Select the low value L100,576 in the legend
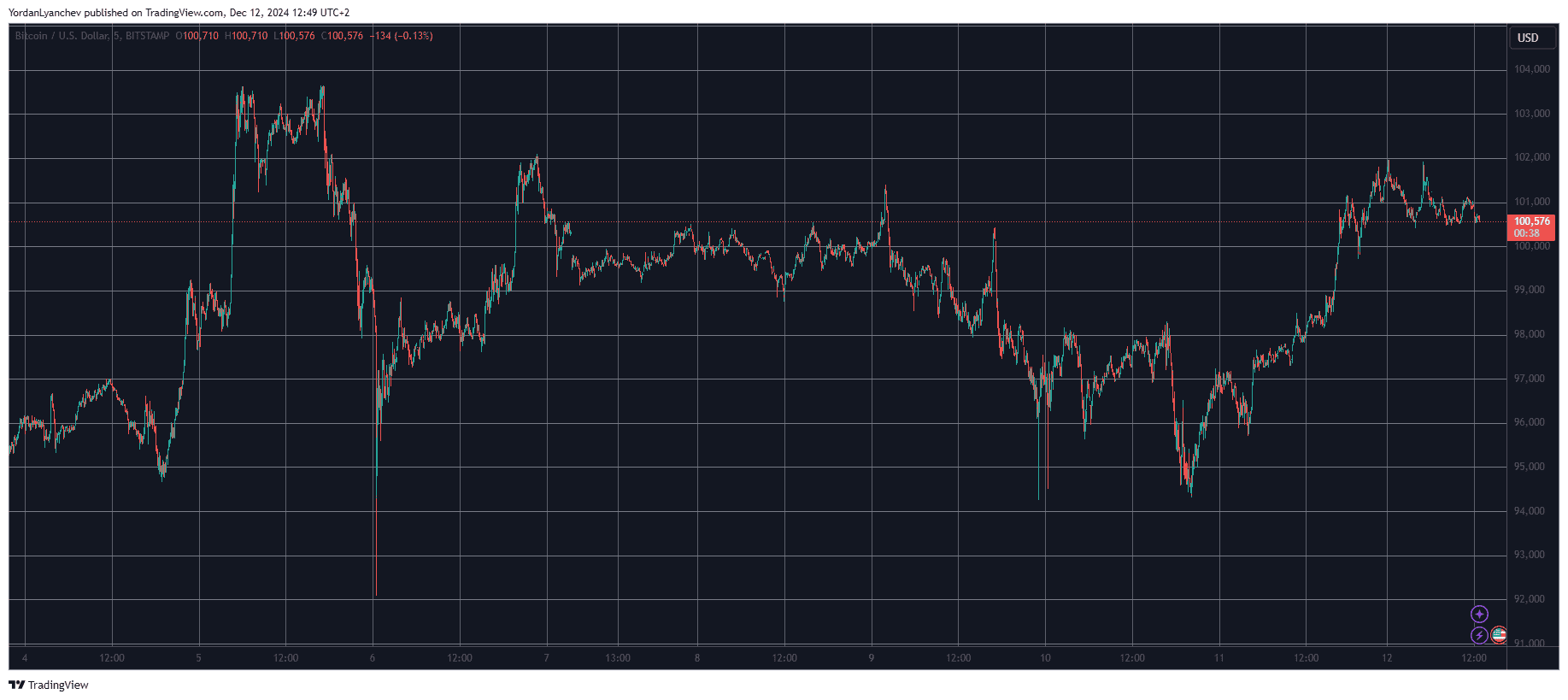The height and width of the screenshot is (700, 1568). pos(294,36)
